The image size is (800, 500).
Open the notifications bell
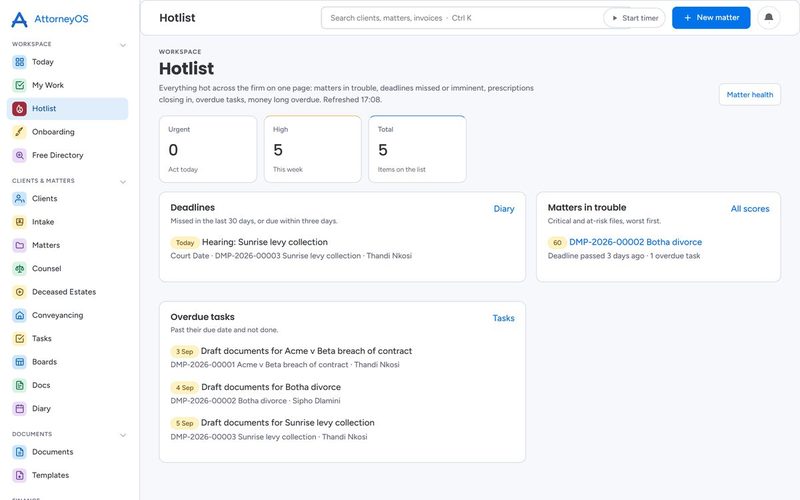coord(768,18)
